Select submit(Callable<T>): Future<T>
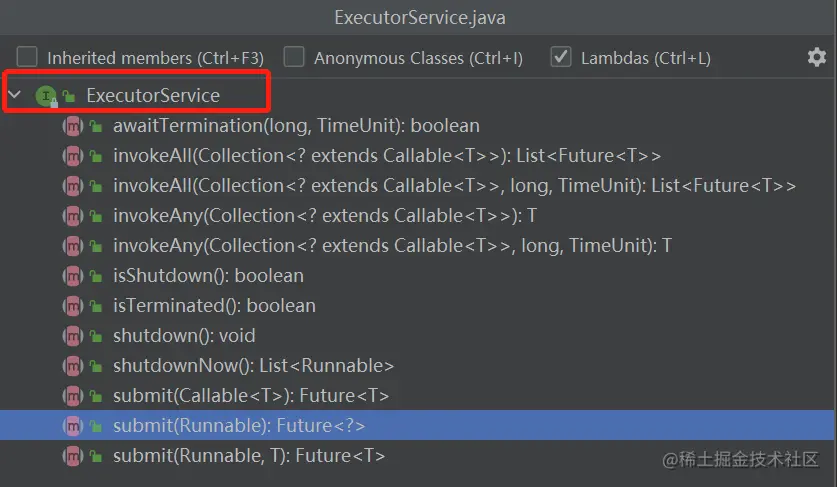The image size is (837, 487). (251, 395)
